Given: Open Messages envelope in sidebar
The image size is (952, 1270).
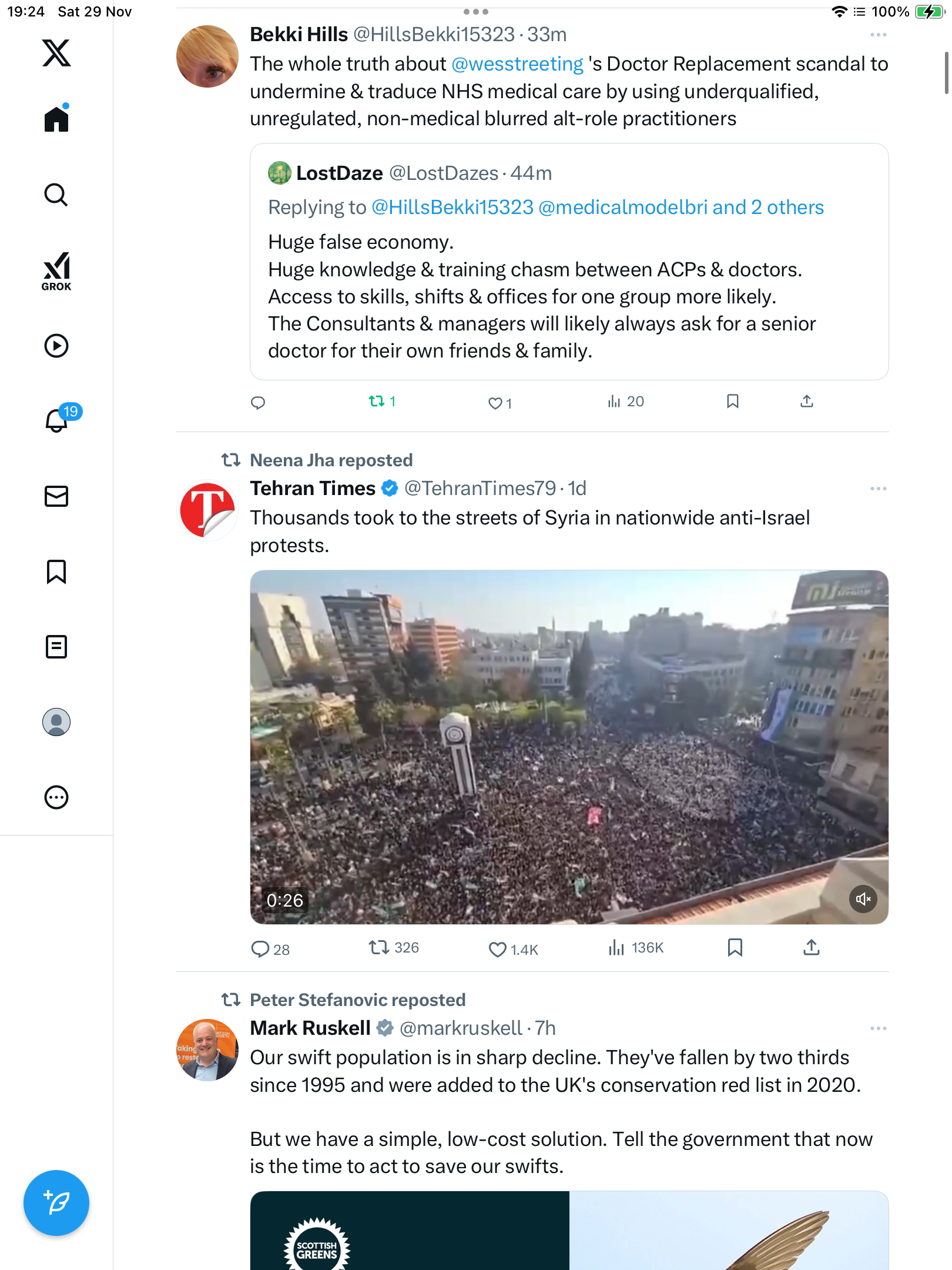Looking at the screenshot, I should point(56,496).
